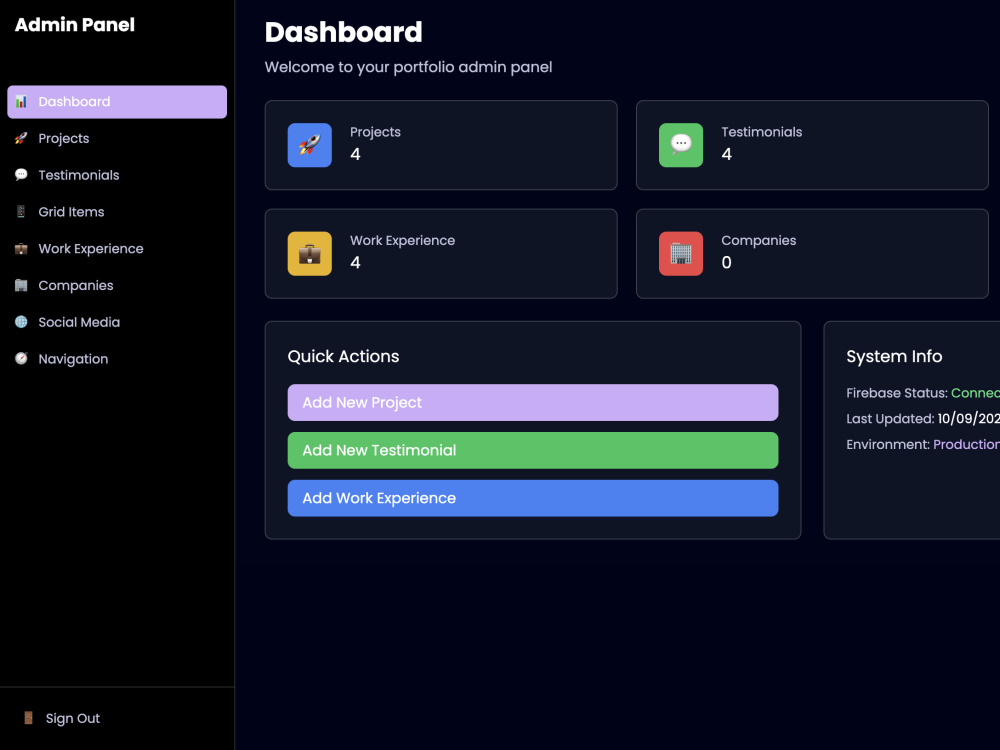This screenshot has width=1000, height=750.
Task: Click the Environment Production text
Action: coord(923,445)
